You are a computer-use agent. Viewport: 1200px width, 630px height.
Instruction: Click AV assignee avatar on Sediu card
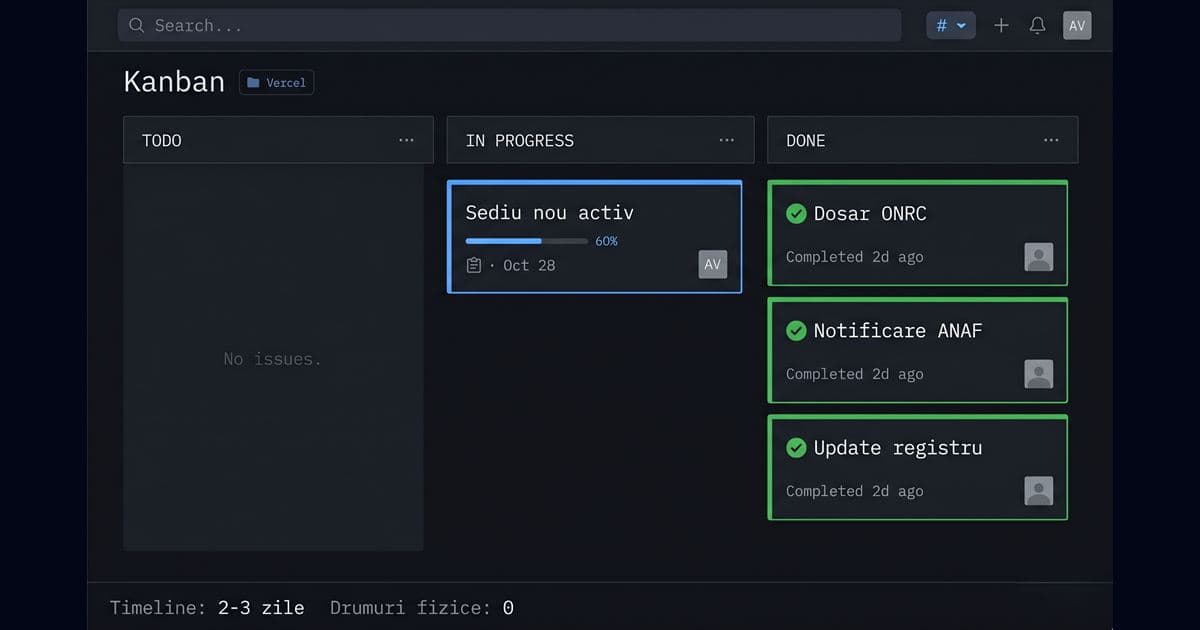[x=713, y=264]
